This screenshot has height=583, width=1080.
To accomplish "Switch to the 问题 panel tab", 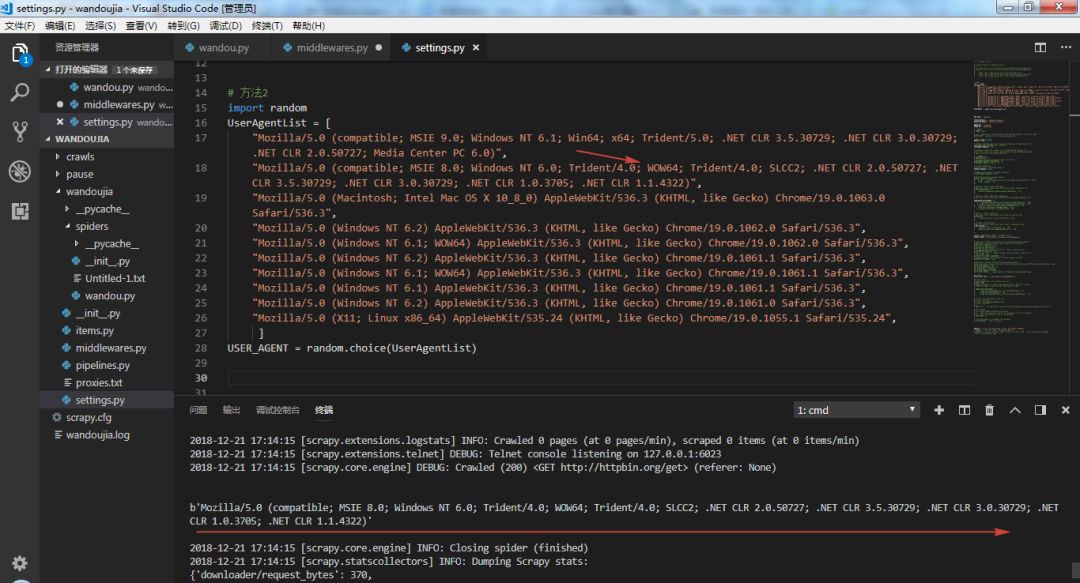I will (198, 410).
